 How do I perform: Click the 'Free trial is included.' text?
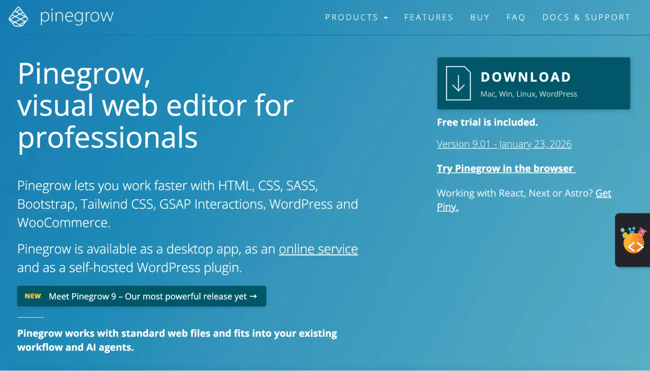pyautogui.click(x=487, y=122)
